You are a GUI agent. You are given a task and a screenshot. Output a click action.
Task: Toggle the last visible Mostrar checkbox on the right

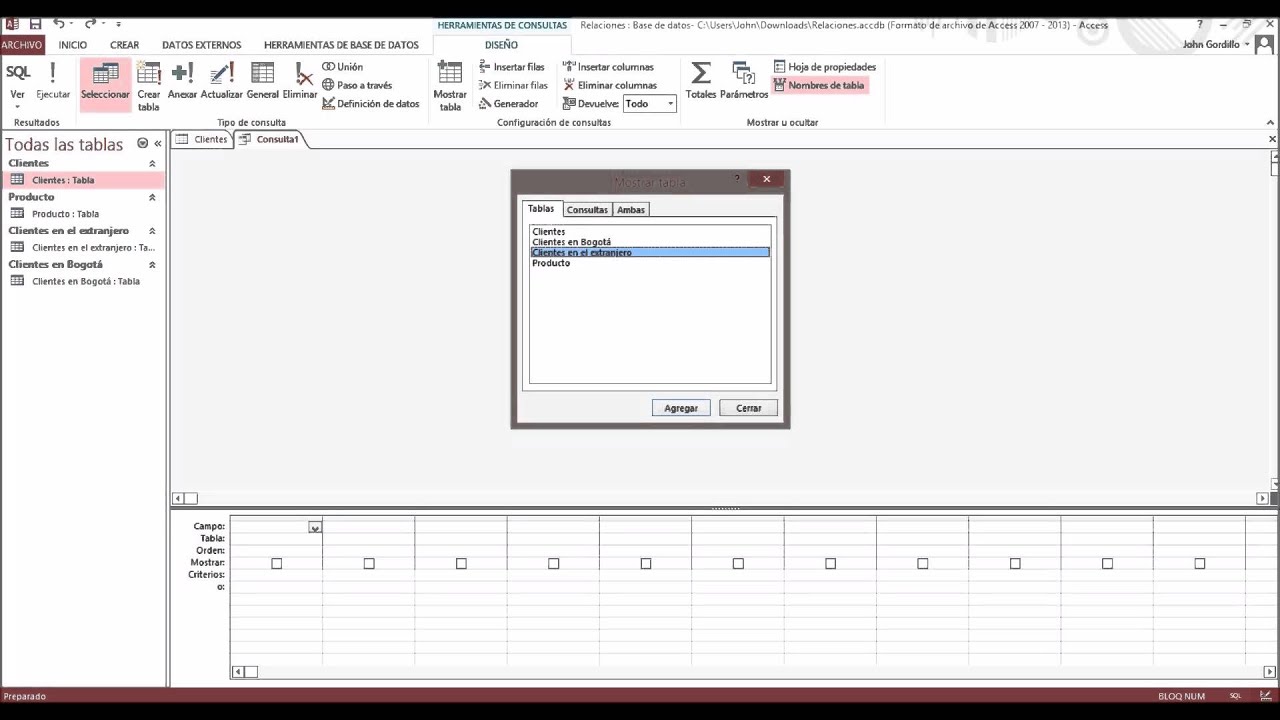[1200, 564]
